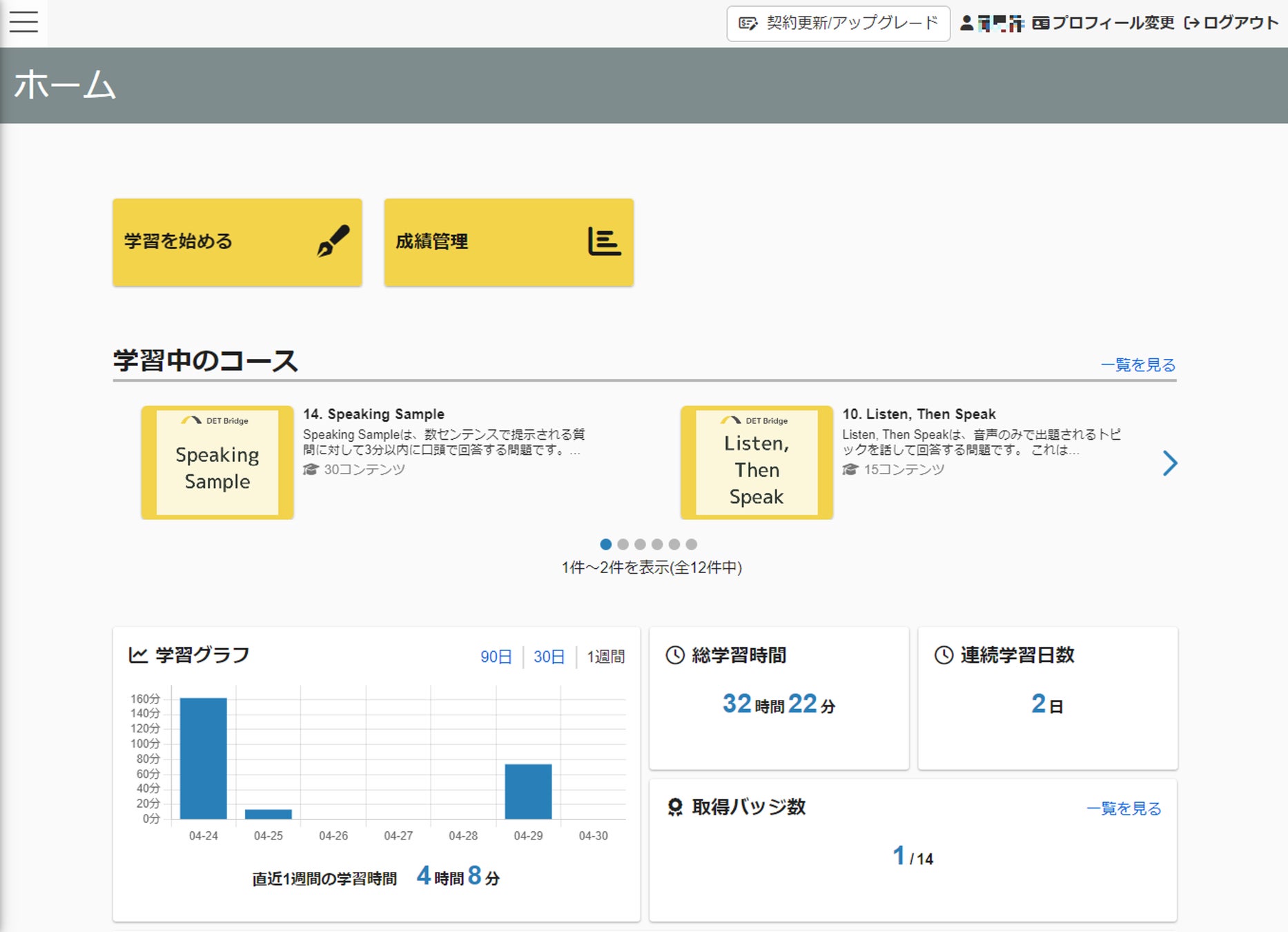This screenshot has width=1288, height=932.
Task: Click the graduation cap icon beside 15コンテンツ
Action: [850, 469]
